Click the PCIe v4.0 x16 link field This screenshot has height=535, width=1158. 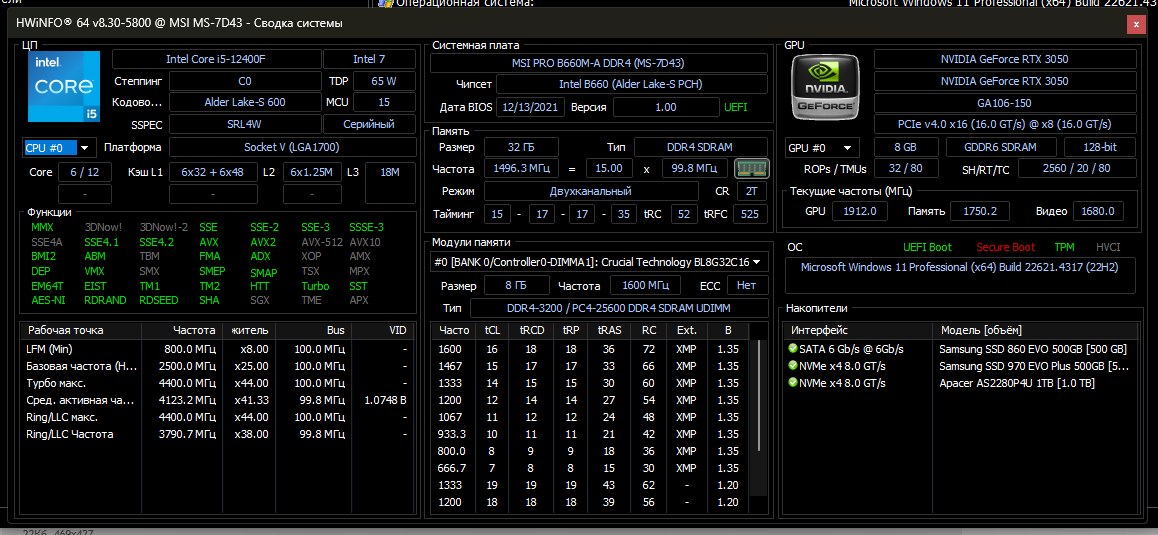pos(1004,124)
